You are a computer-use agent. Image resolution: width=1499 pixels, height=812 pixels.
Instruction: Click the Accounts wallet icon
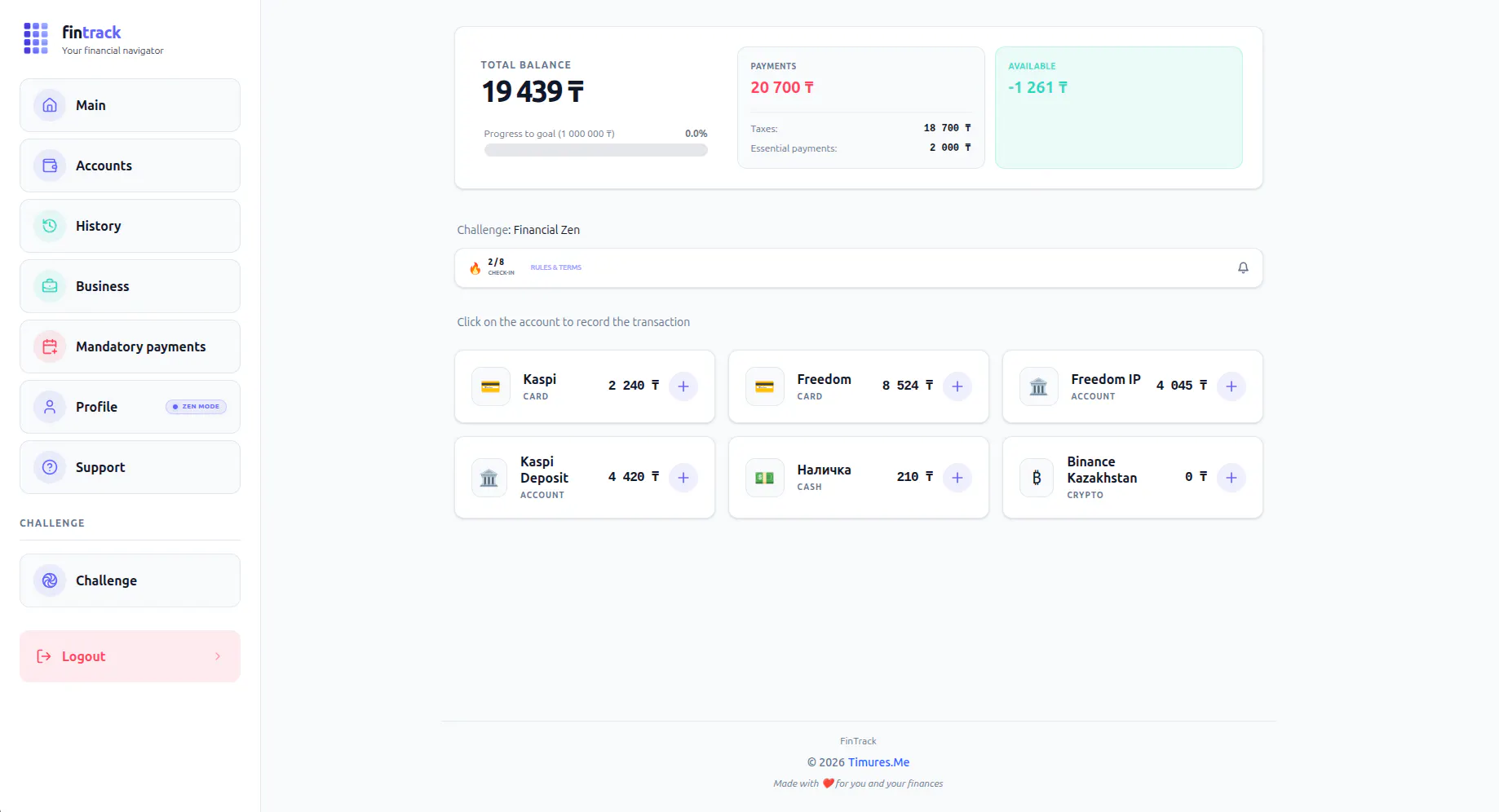50,165
